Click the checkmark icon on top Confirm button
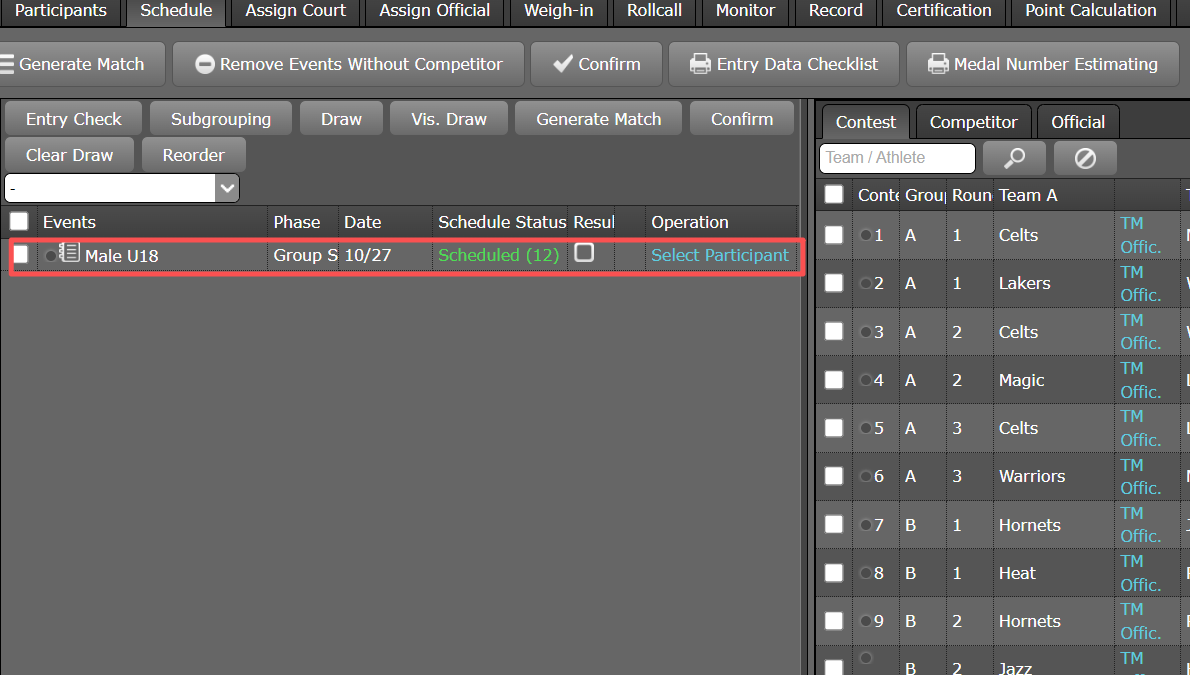 562,64
